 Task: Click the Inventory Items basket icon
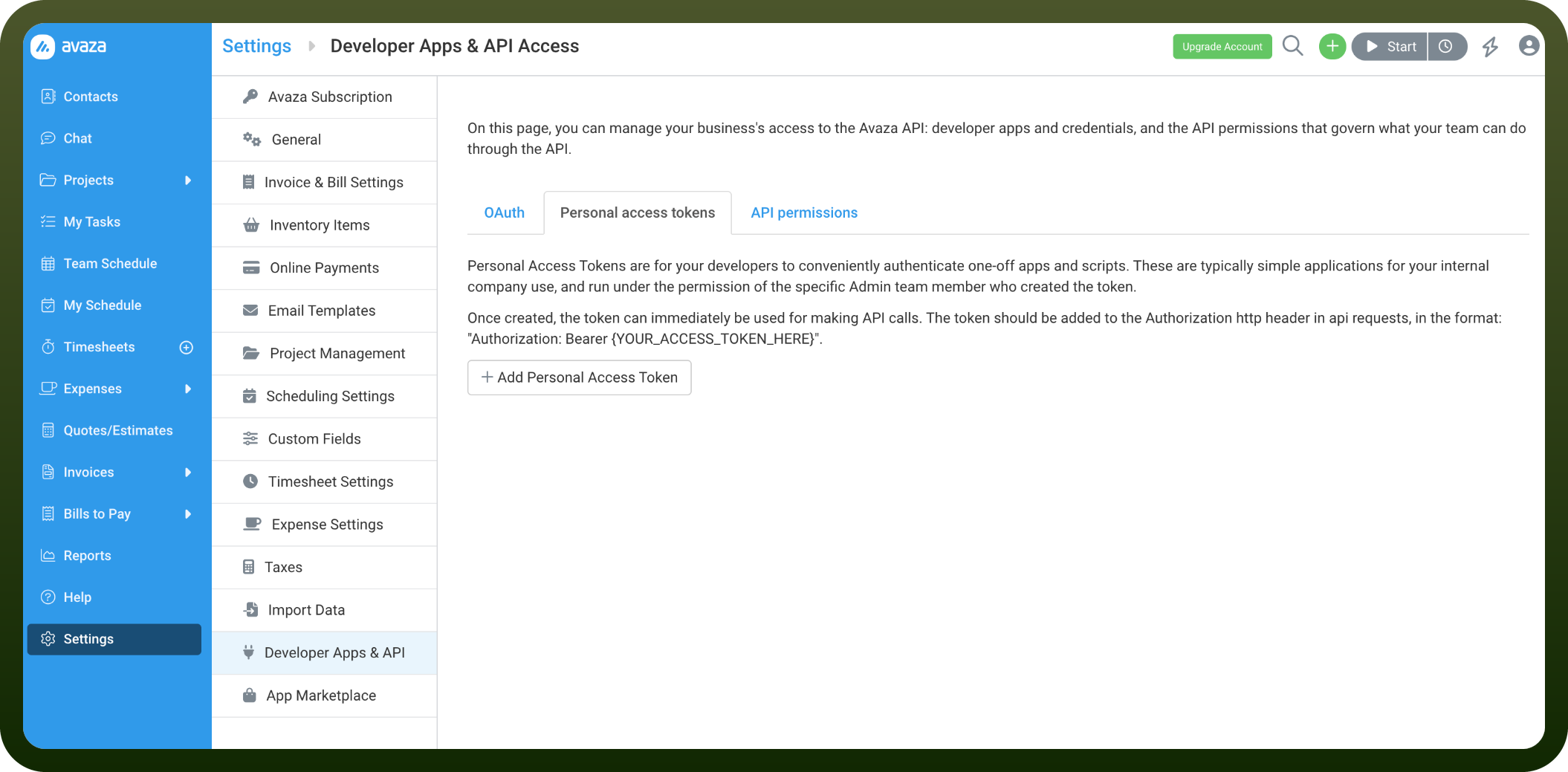pos(251,225)
